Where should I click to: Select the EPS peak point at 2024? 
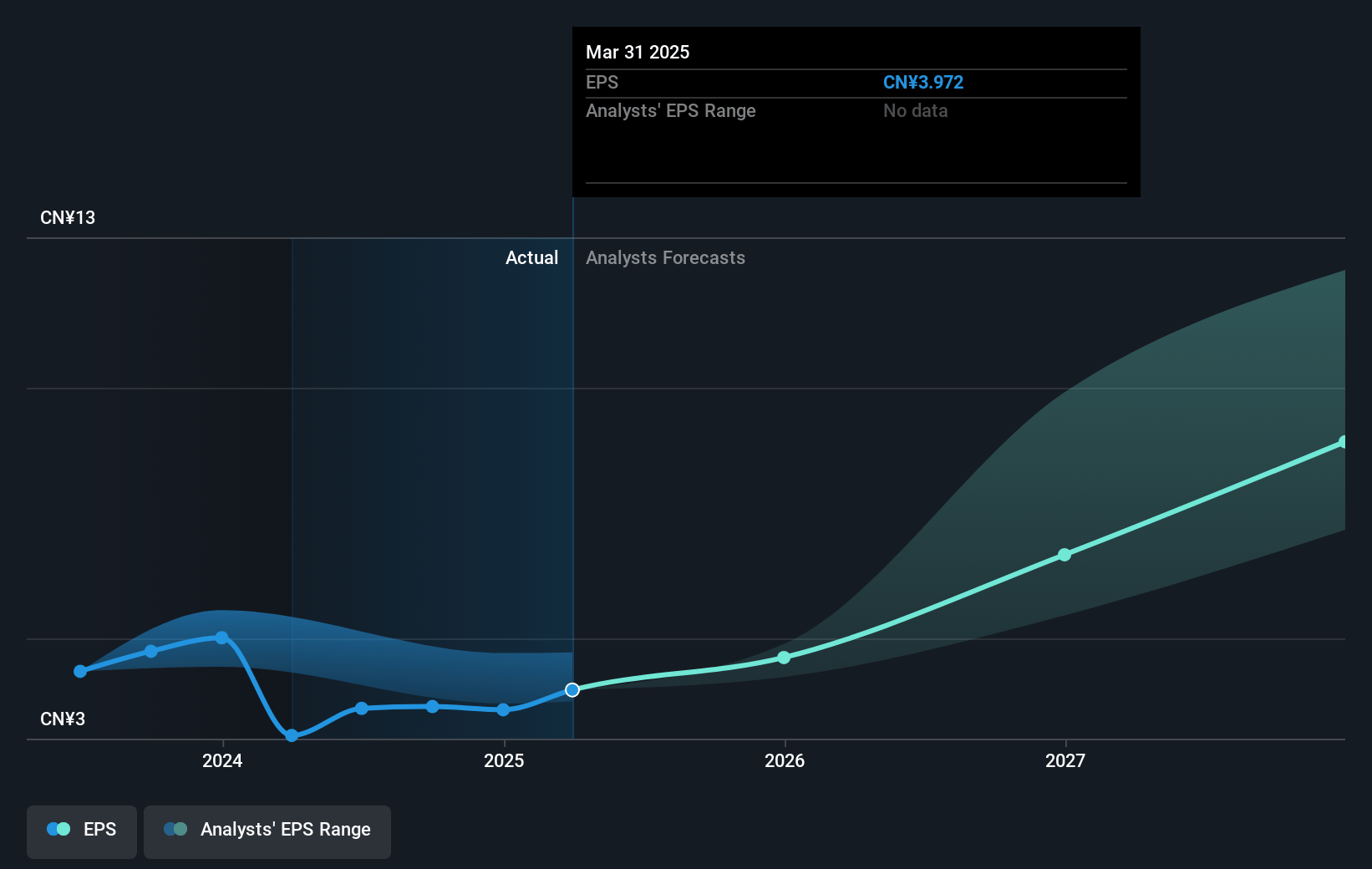click(x=221, y=638)
